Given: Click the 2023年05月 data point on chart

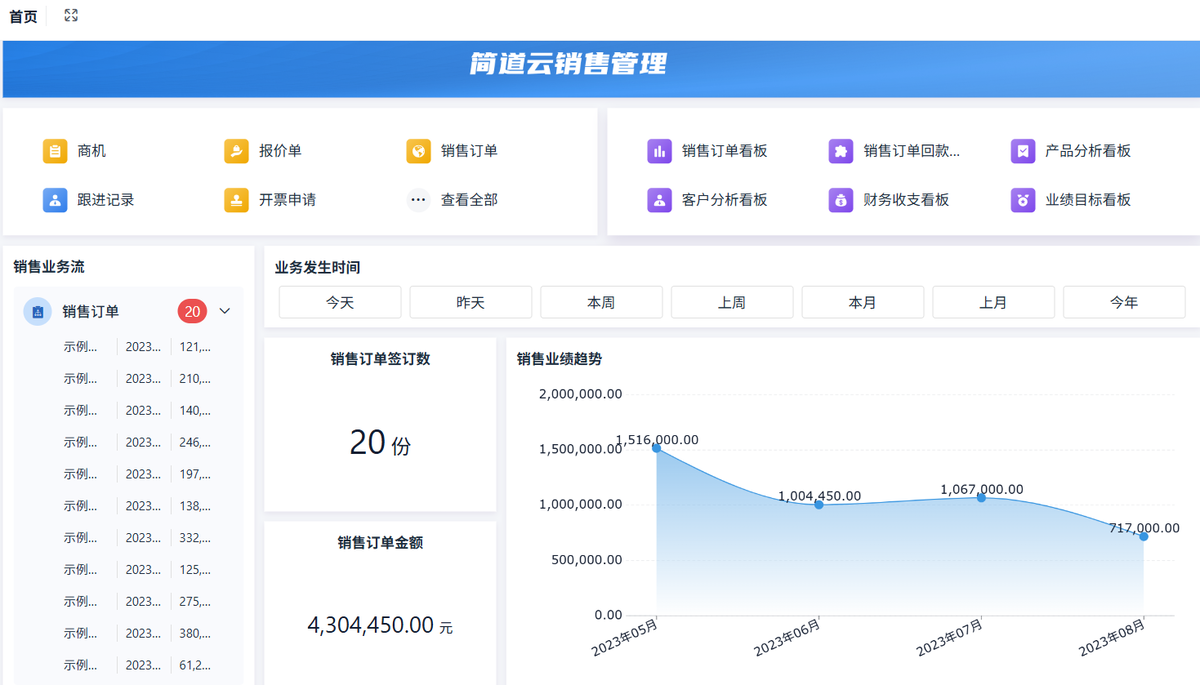Looking at the screenshot, I should coord(657,448).
